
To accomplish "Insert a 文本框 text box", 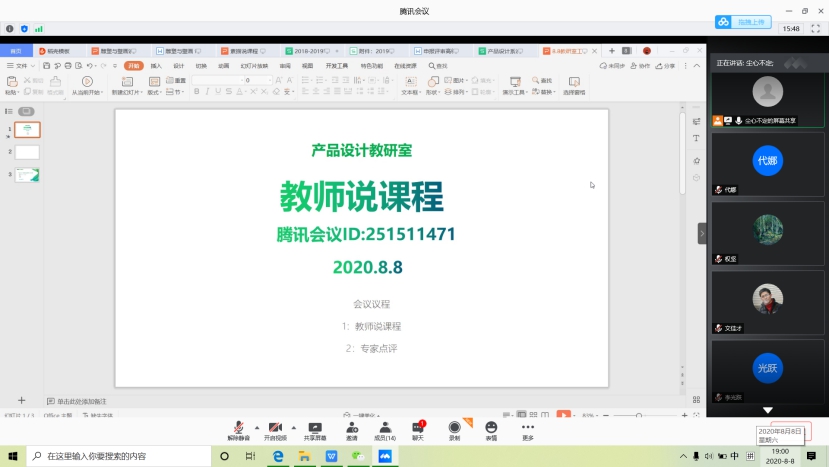I will pyautogui.click(x=410, y=85).
